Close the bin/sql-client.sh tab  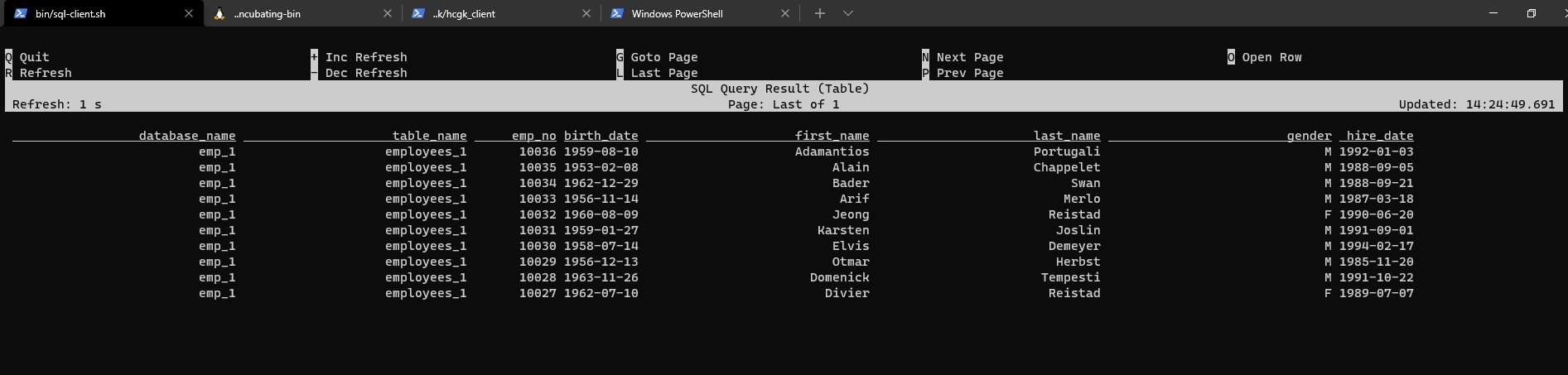coord(189,13)
